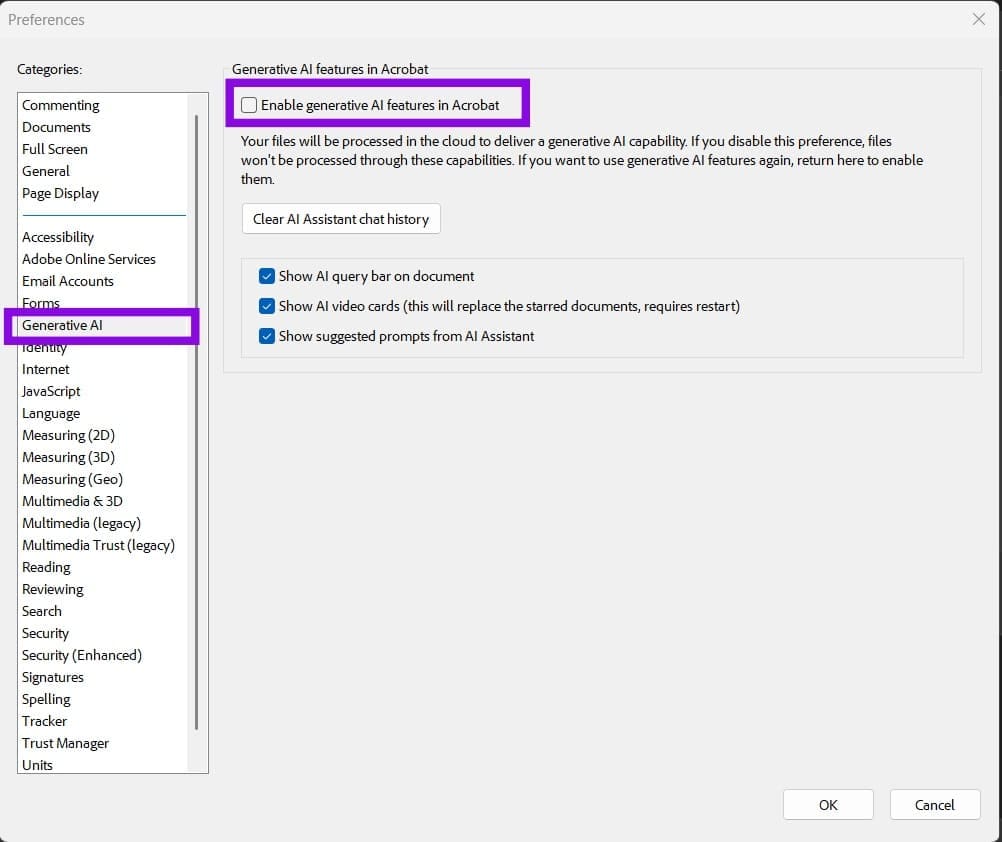The width and height of the screenshot is (1002, 842).
Task: Select Forms in the categories list
Action: coord(41,302)
